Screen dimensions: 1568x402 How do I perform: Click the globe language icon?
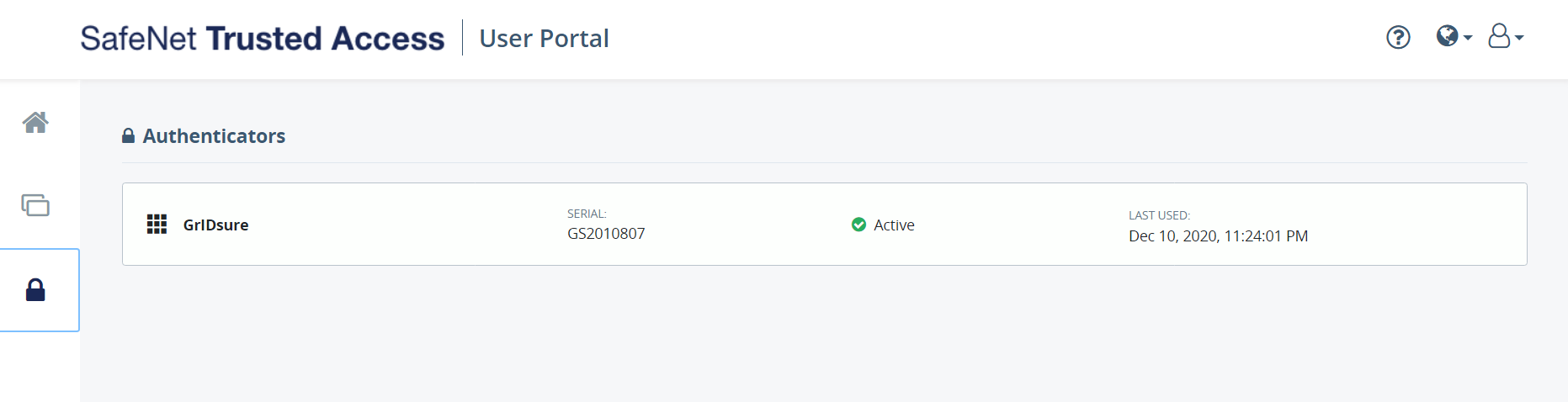click(x=1448, y=35)
